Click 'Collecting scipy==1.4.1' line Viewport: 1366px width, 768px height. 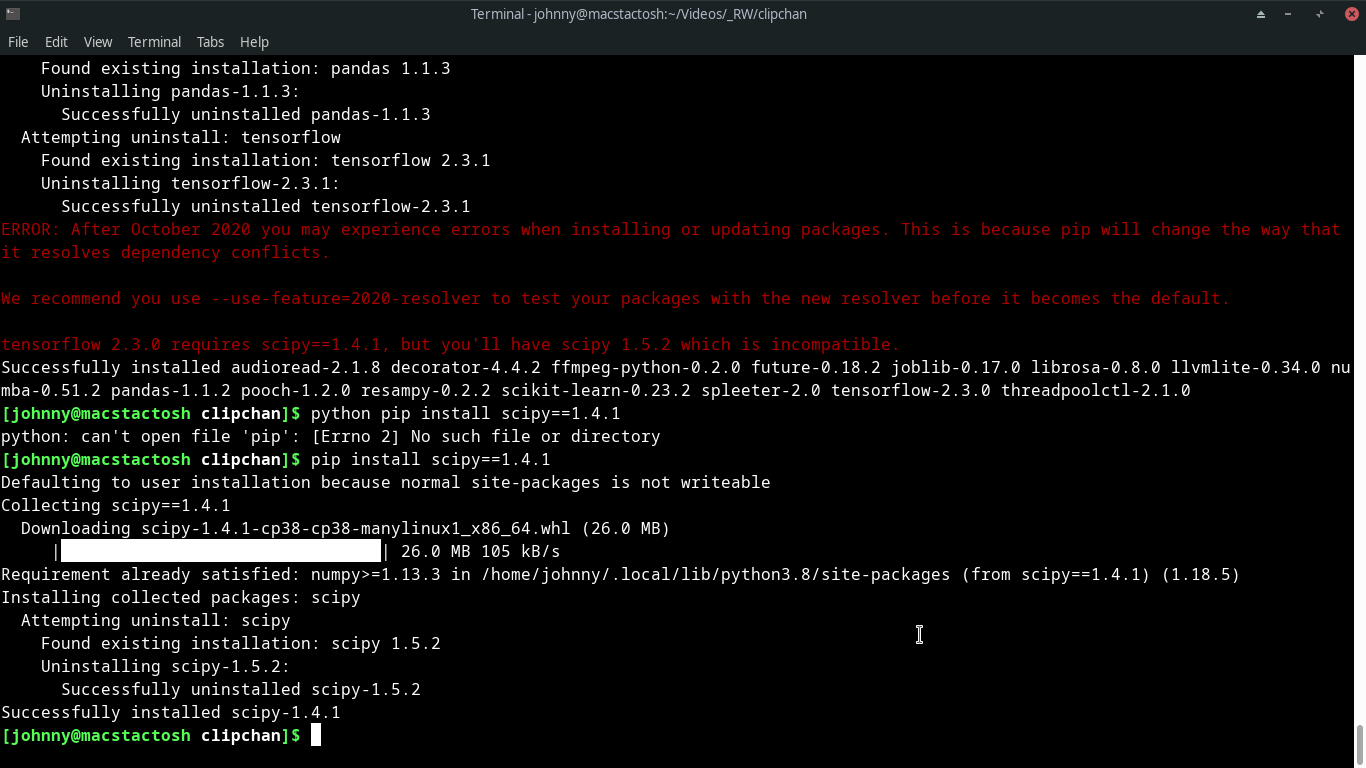pos(115,505)
